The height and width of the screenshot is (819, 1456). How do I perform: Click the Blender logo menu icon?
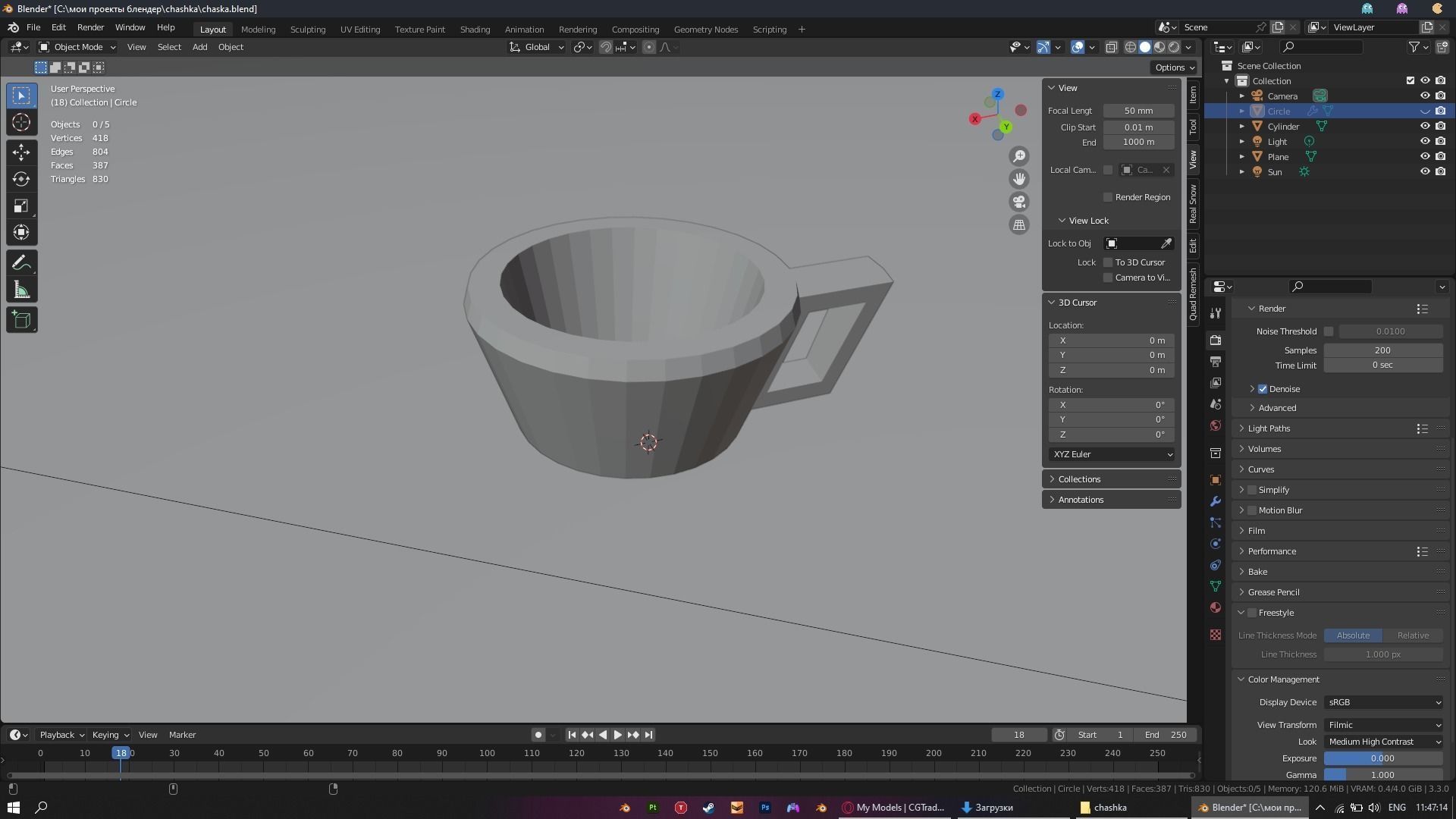pyautogui.click(x=13, y=27)
